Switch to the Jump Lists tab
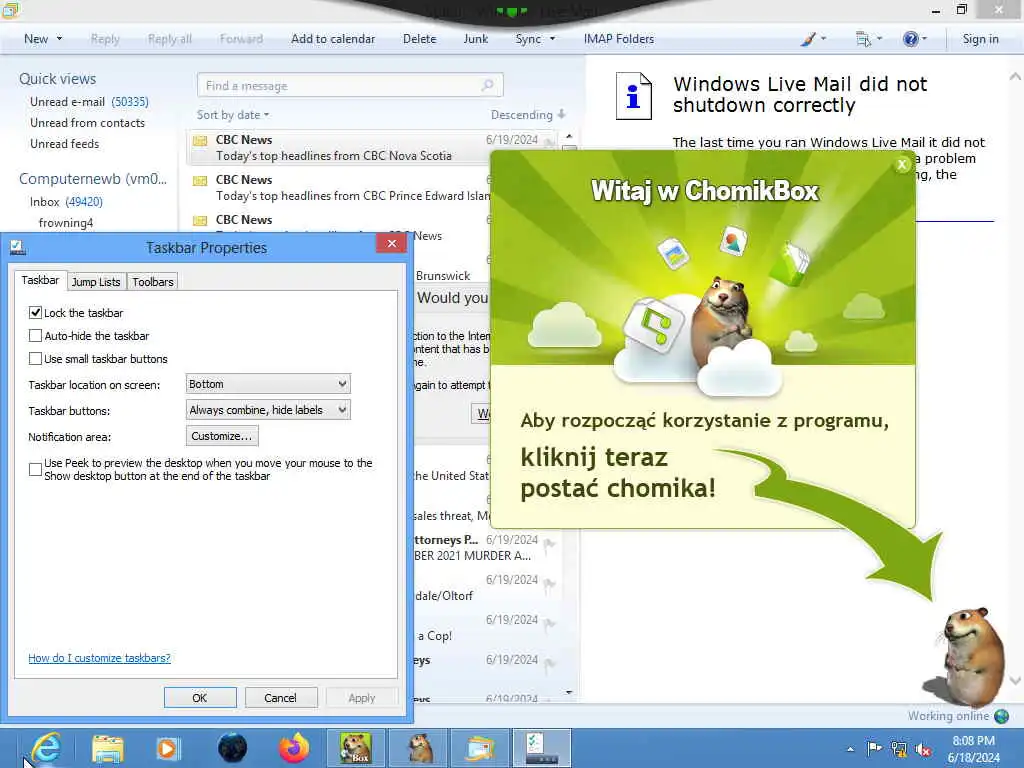The width and height of the screenshot is (1024, 768). pyautogui.click(x=96, y=281)
